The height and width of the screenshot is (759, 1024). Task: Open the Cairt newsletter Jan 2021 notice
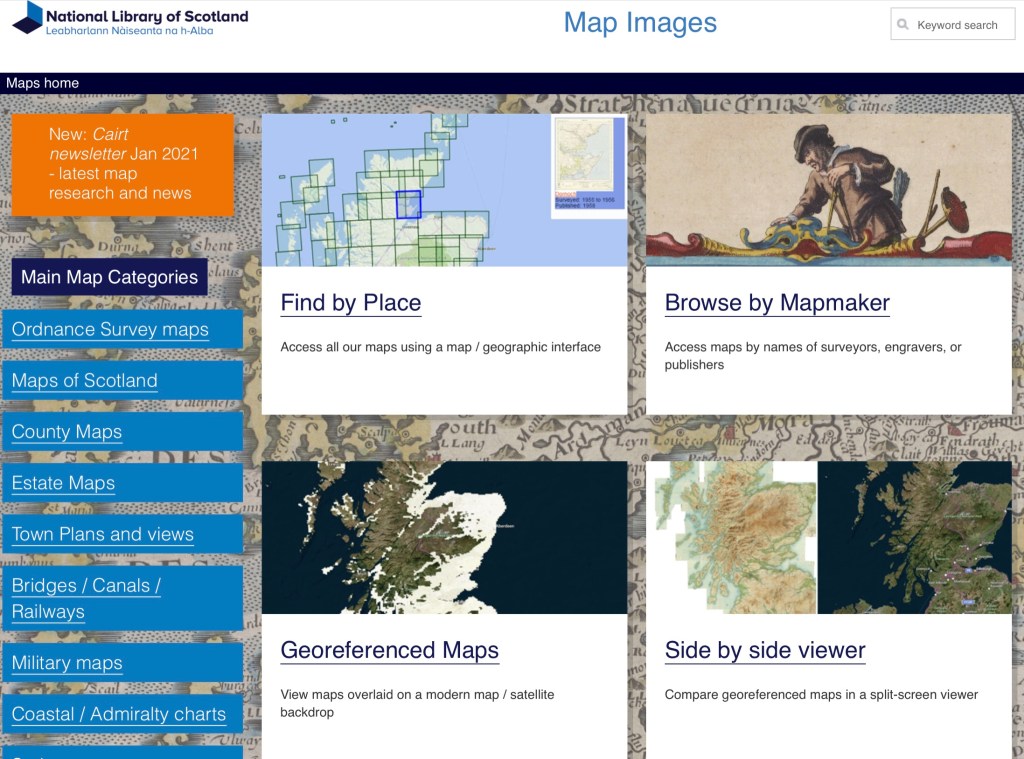click(122, 163)
